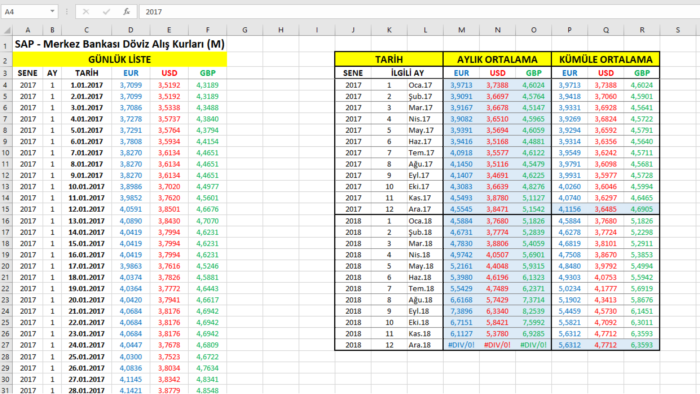Click the Cancel entry X icon

(86, 12)
